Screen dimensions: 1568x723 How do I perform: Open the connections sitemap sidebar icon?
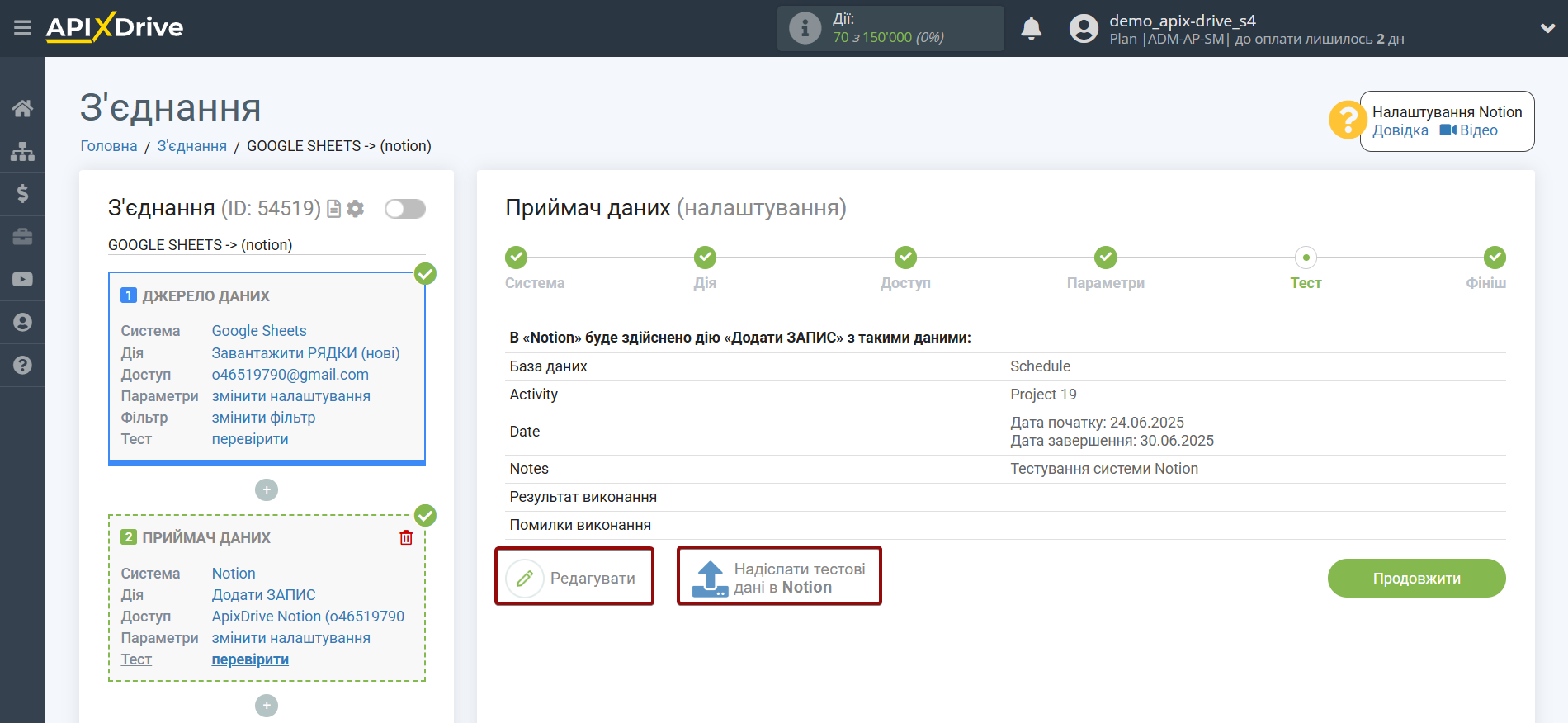[22, 151]
